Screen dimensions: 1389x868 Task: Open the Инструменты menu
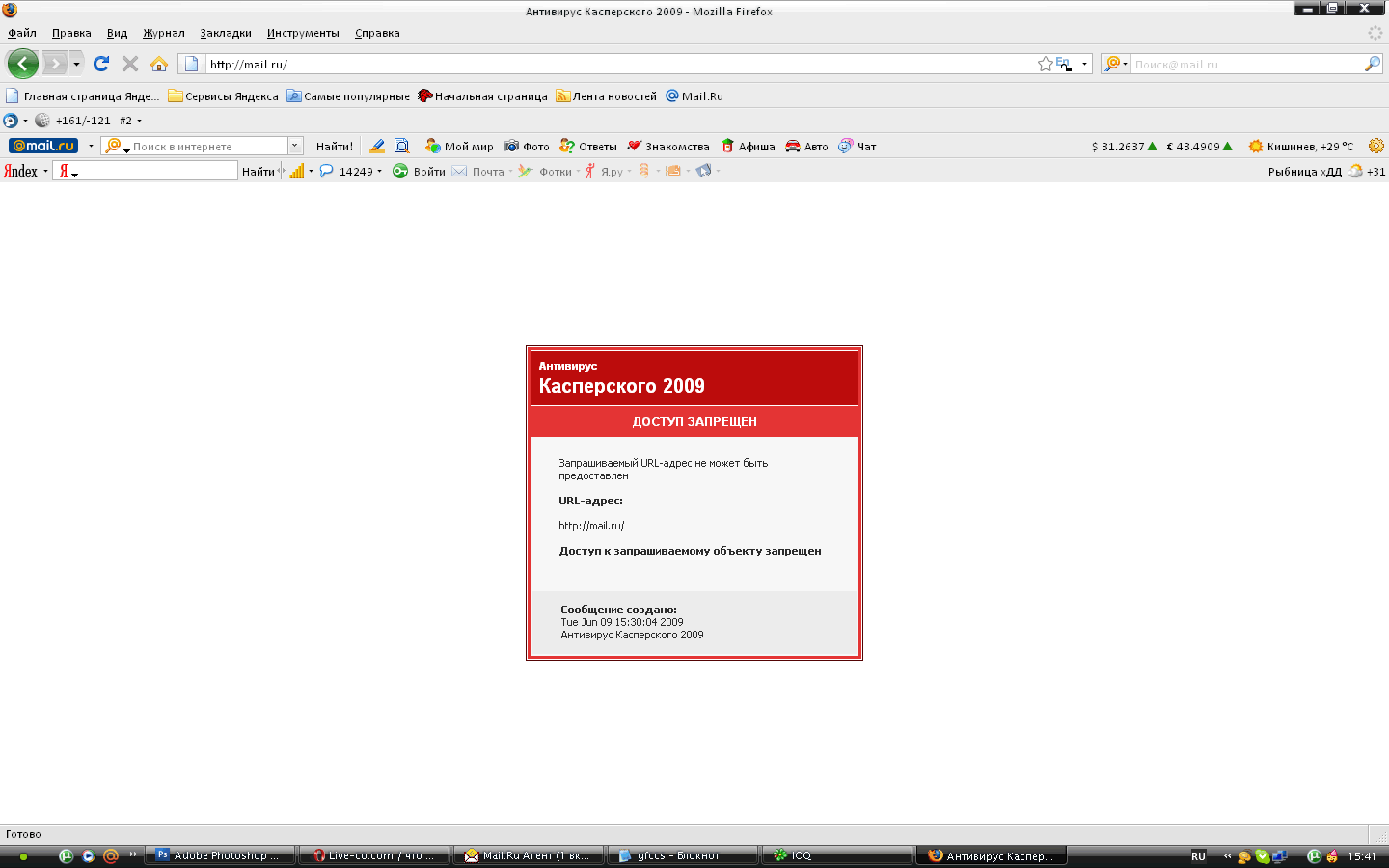[x=303, y=33]
